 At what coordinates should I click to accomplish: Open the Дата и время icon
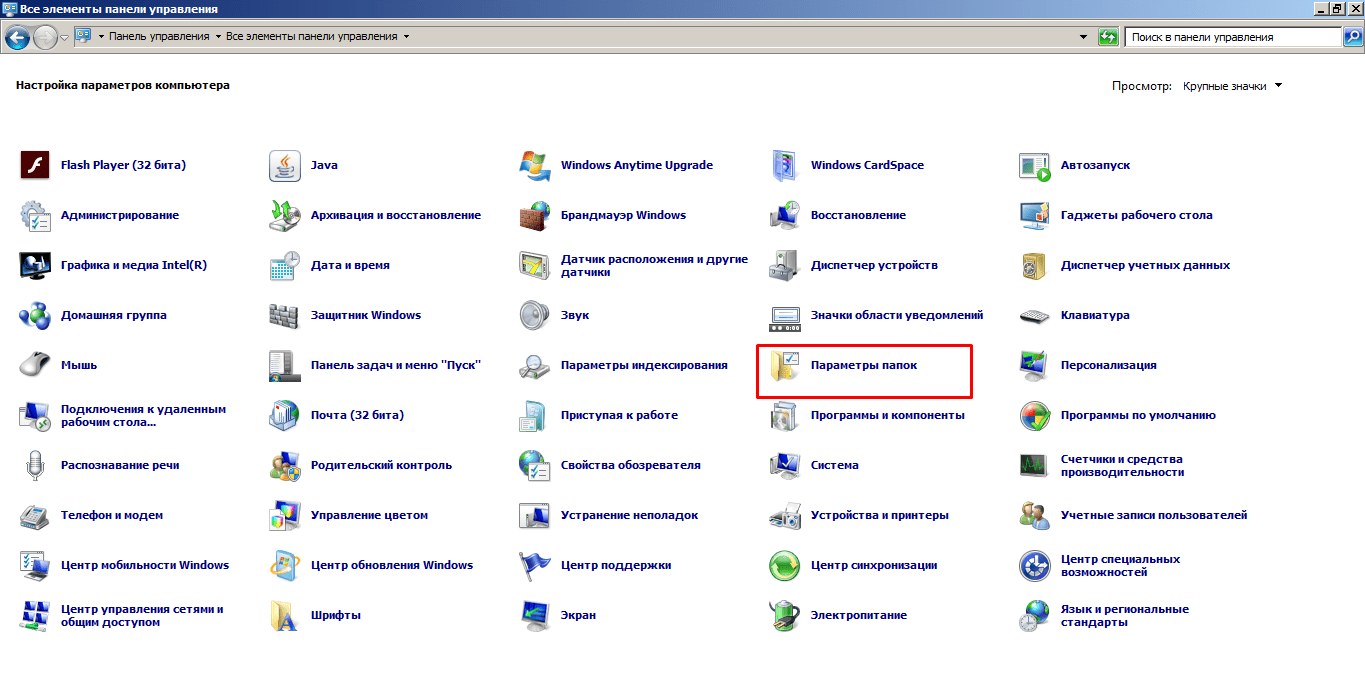285,265
